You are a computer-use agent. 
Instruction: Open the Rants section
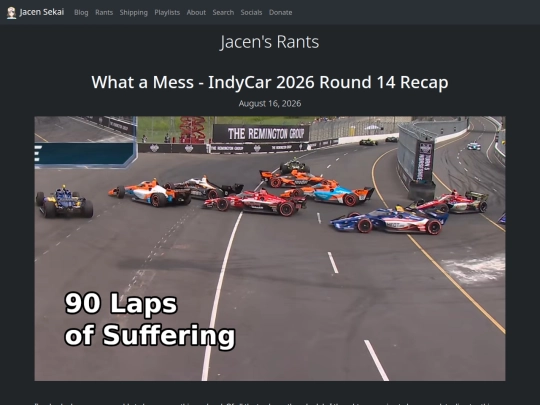click(x=104, y=12)
